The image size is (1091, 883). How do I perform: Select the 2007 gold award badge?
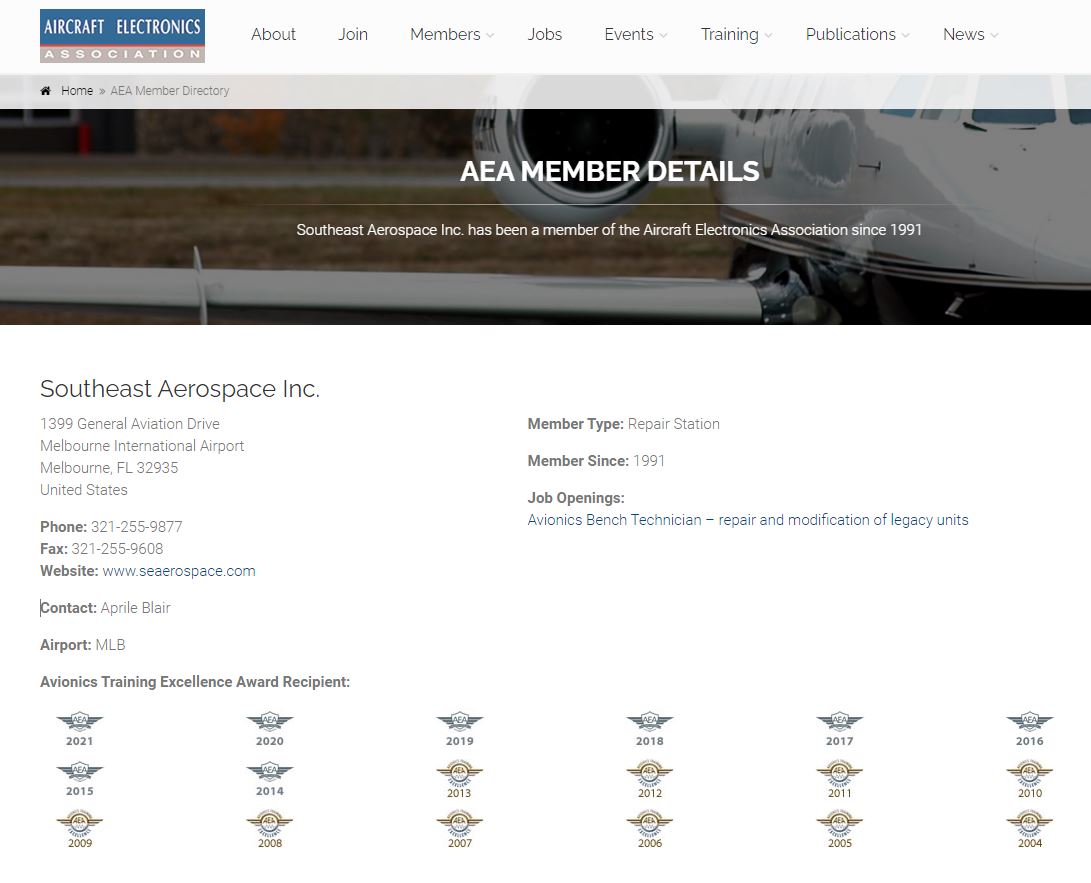point(459,829)
